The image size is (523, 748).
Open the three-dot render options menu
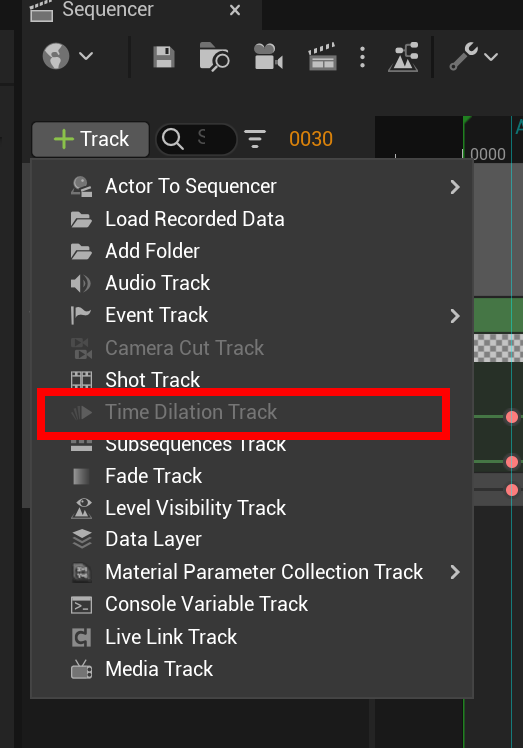363,57
